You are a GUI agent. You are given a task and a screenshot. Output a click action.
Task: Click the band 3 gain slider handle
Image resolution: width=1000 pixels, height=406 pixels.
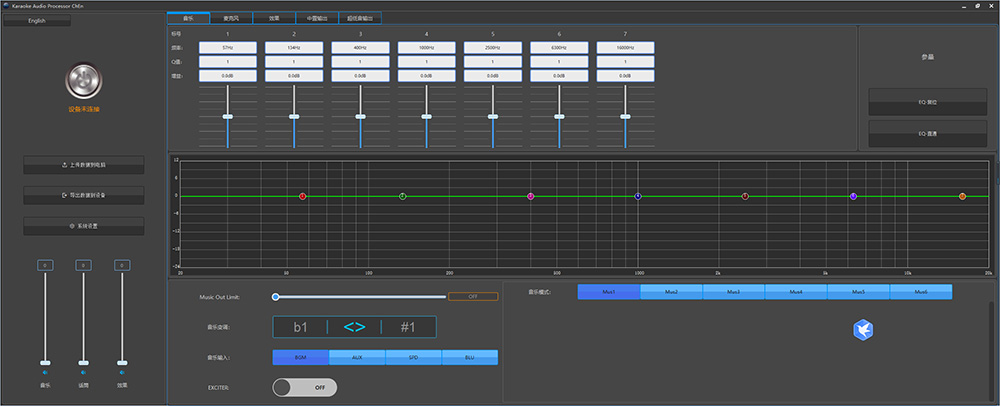[x=360, y=117]
